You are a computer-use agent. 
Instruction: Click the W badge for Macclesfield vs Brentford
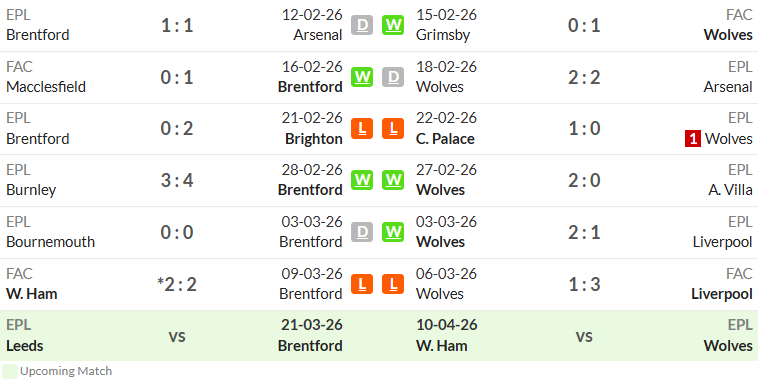362,77
